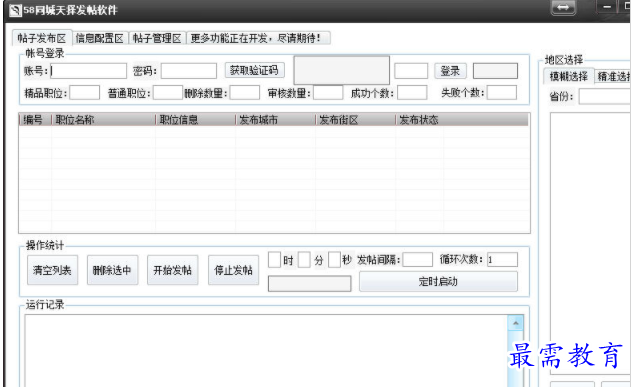Click the 审核数量 field
The image size is (631, 387).
(x=328, y=93)
